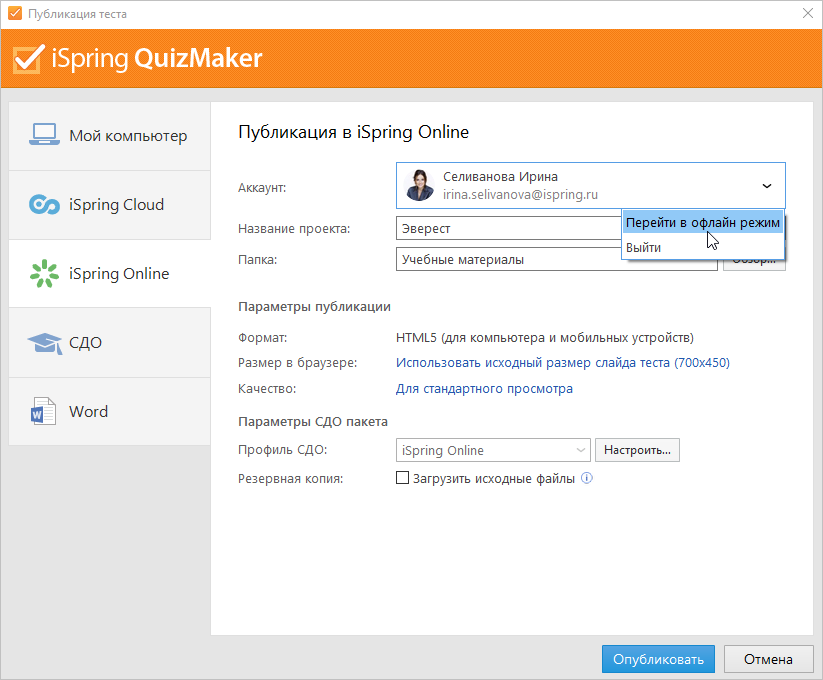Screen dimensions: 823x680
Task: Click the Отмена button
Action: 768,659
